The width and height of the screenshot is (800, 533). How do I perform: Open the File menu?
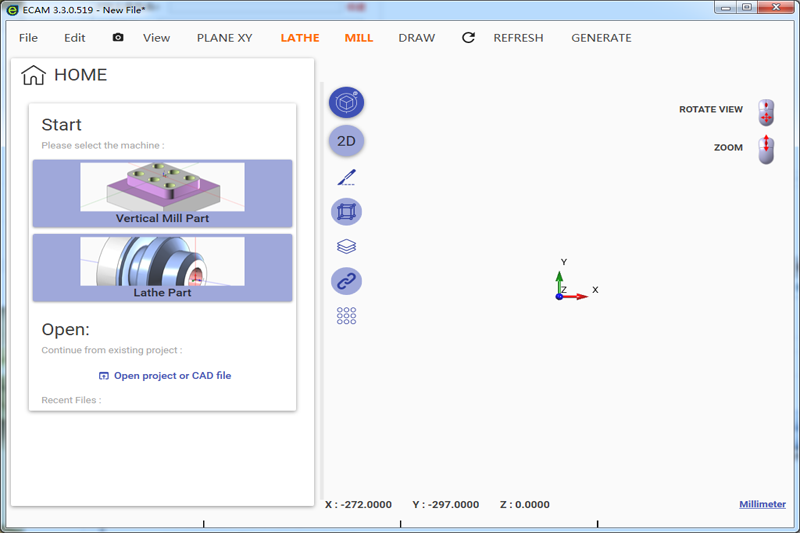(x=28, y=38)
